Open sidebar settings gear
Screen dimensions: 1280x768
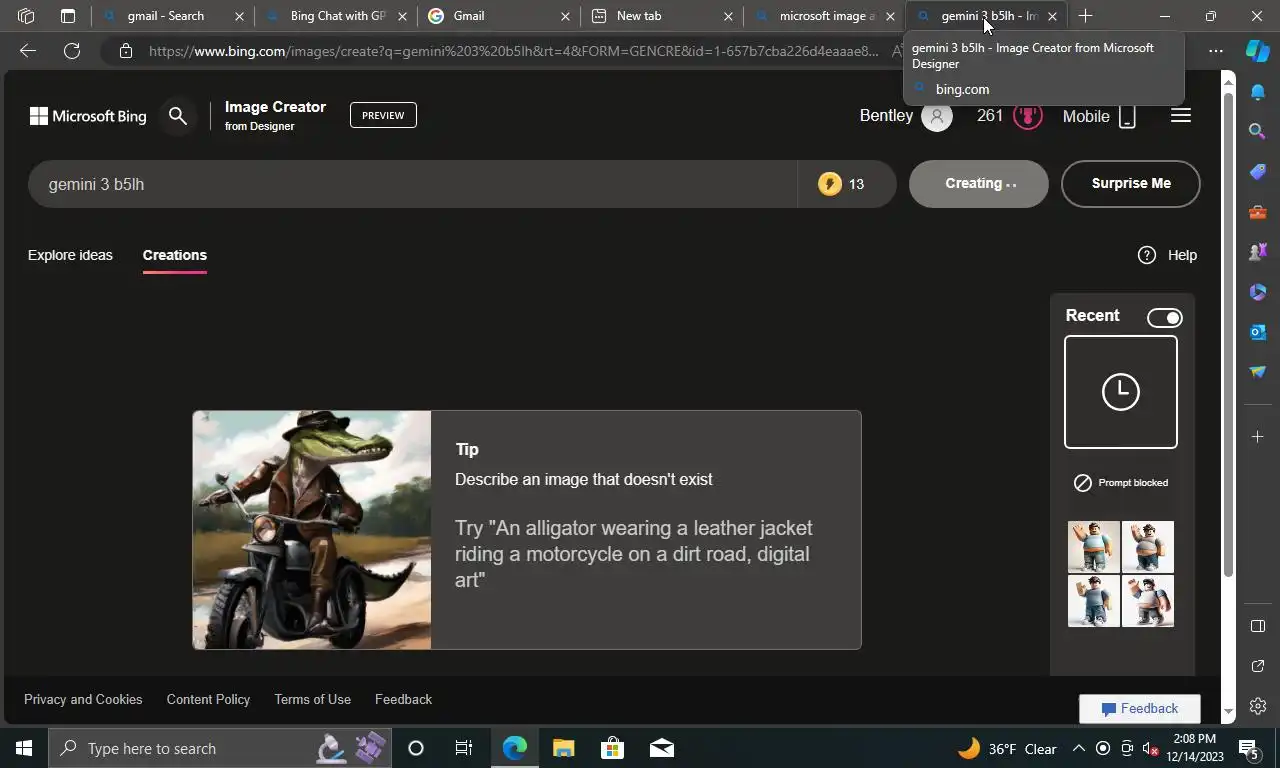[x=1258, y=706]
